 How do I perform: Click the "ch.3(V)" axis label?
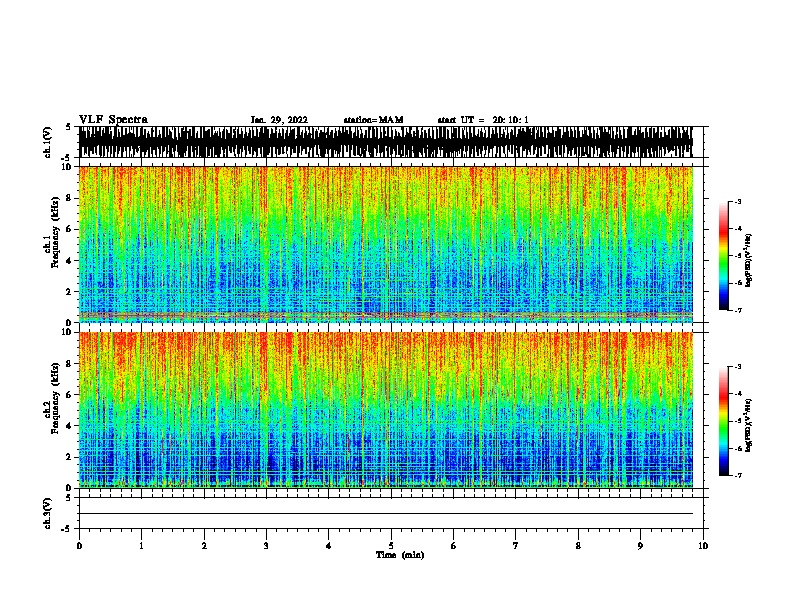[48, 513]
